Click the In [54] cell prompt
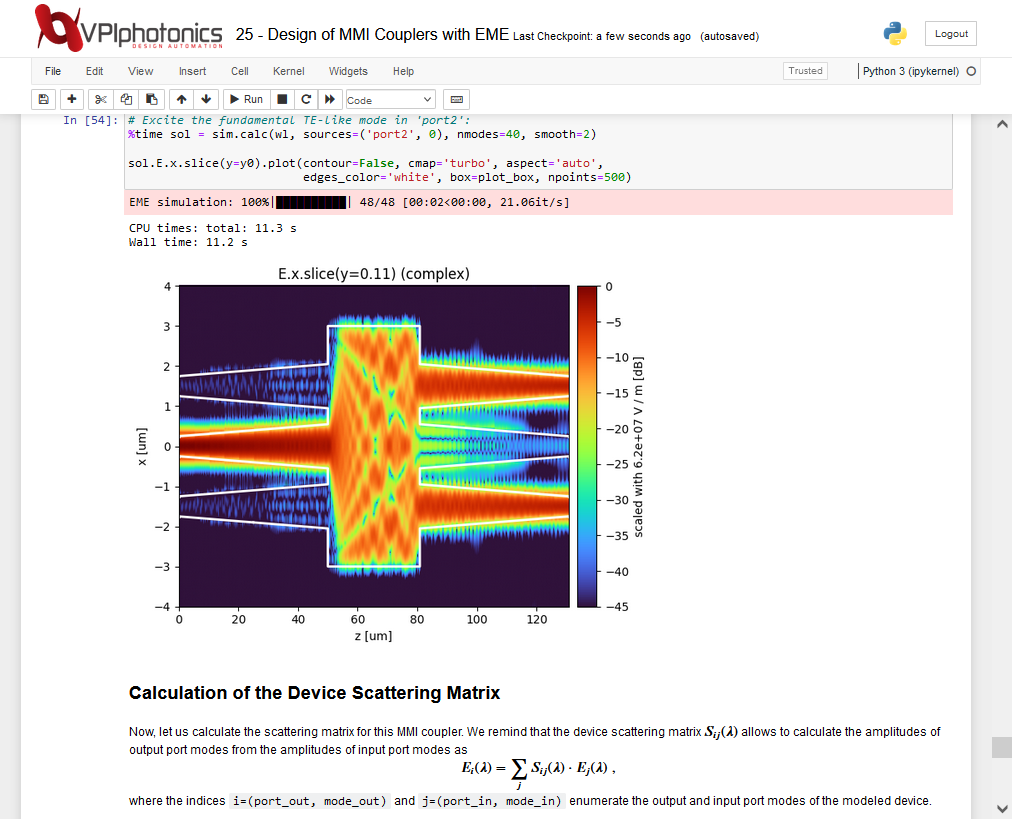 (x=90, y=120)
